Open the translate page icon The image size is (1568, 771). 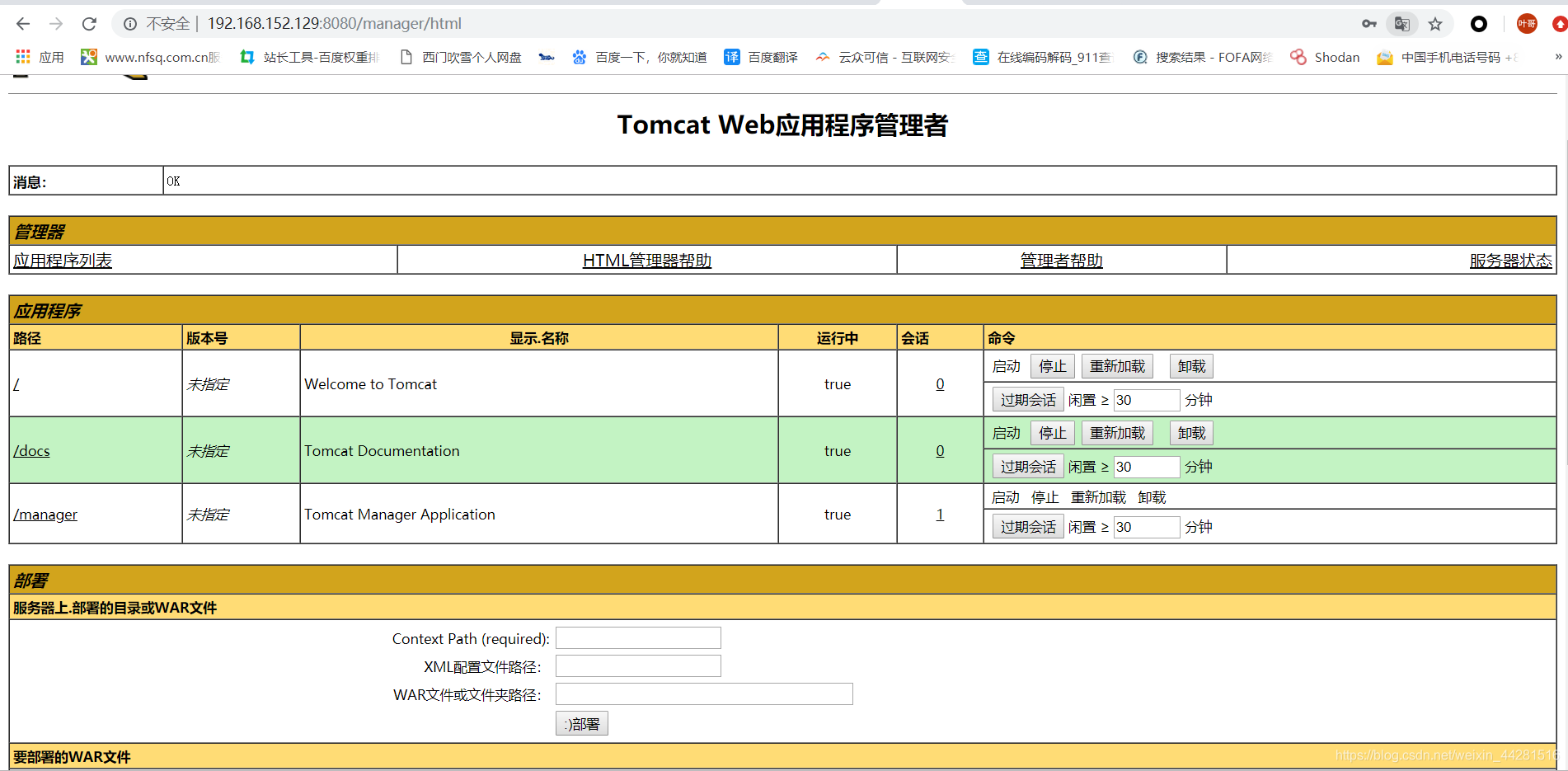(x=1401, y=24)
